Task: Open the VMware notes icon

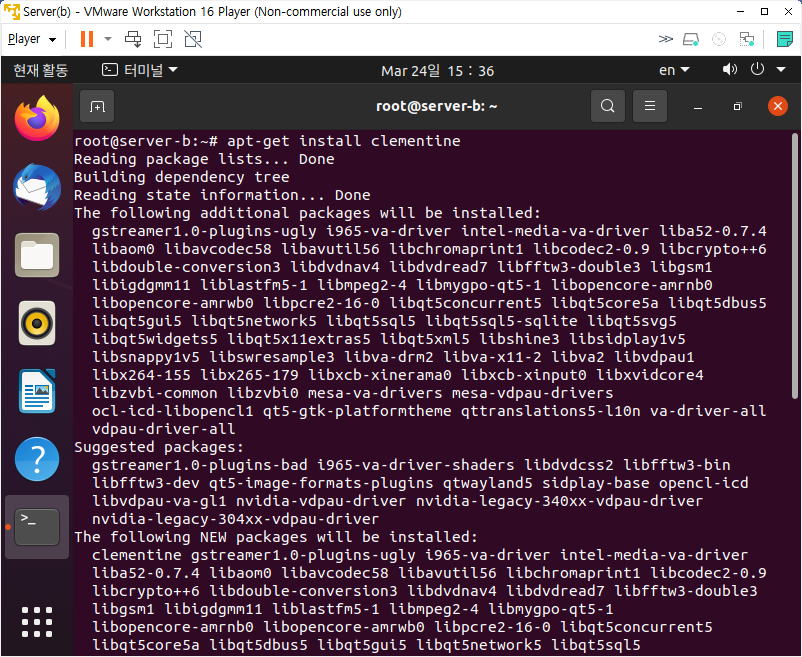Action: tap(785, 39)
